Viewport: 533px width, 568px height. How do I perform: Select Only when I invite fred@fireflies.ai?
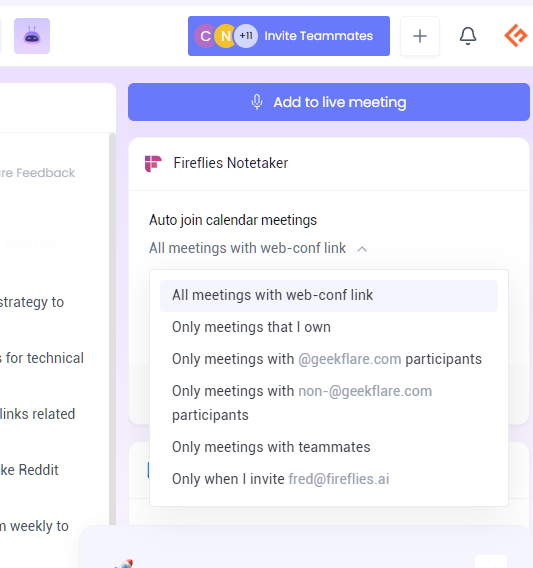point(329,479)
